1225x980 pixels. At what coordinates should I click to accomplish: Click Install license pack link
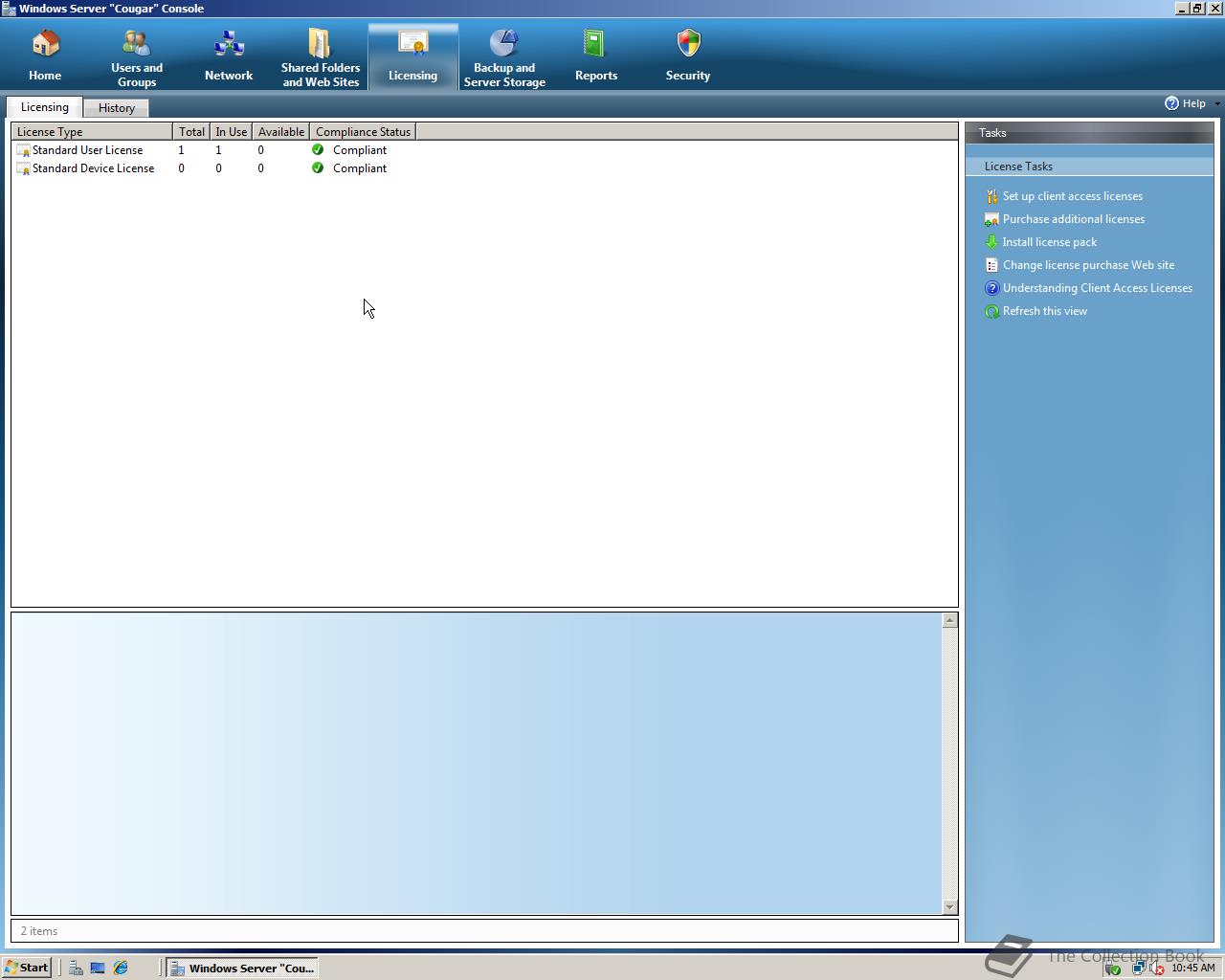[x=1050, y=242]
